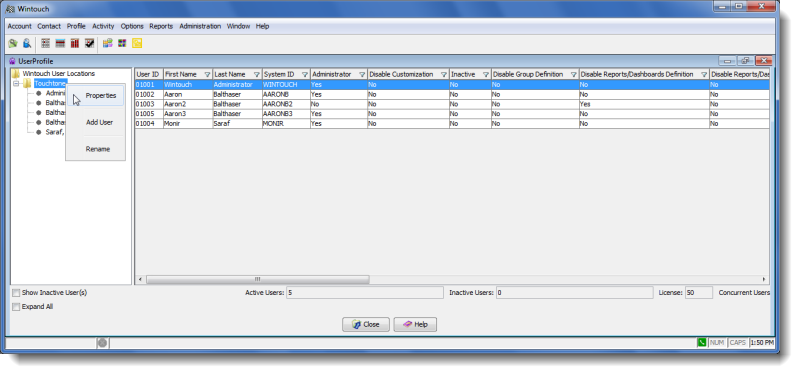Click the table scrollbar left arrow
800x374 pixels.
140,280
